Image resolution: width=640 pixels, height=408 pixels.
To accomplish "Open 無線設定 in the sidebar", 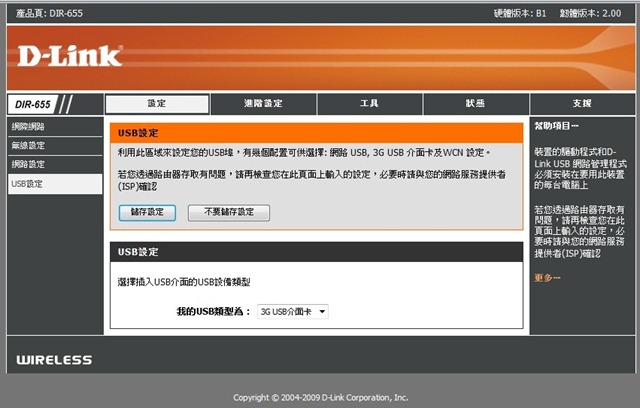I will click(x=55, y=146).
